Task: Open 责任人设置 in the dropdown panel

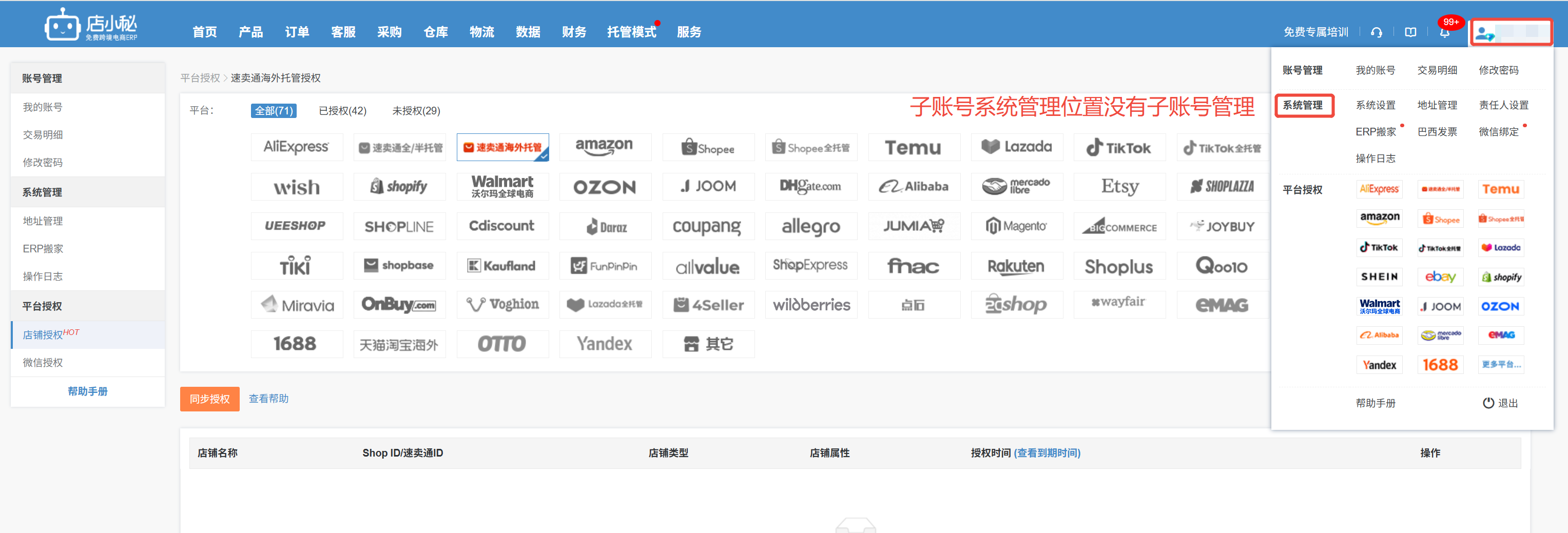Action: coord(1503,105)
